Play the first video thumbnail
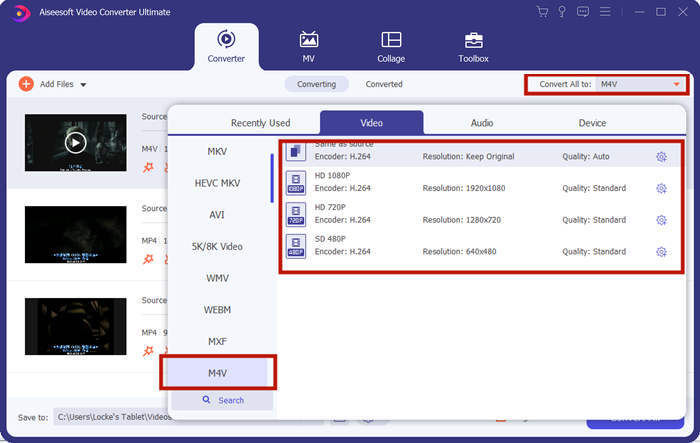This screenshot has height=443, width=700. [x=75, y=143]
